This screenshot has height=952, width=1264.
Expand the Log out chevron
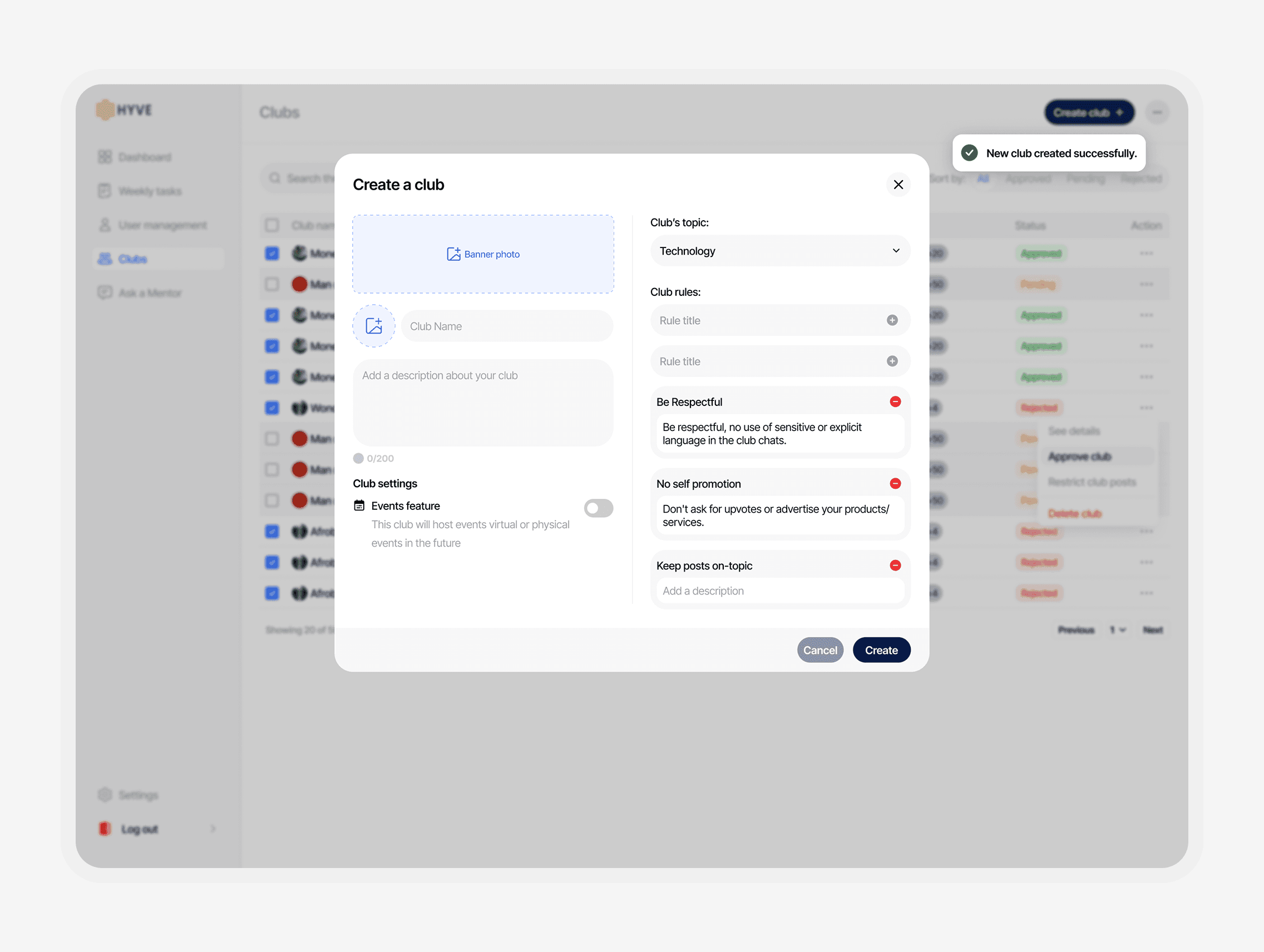pos(213,829)
